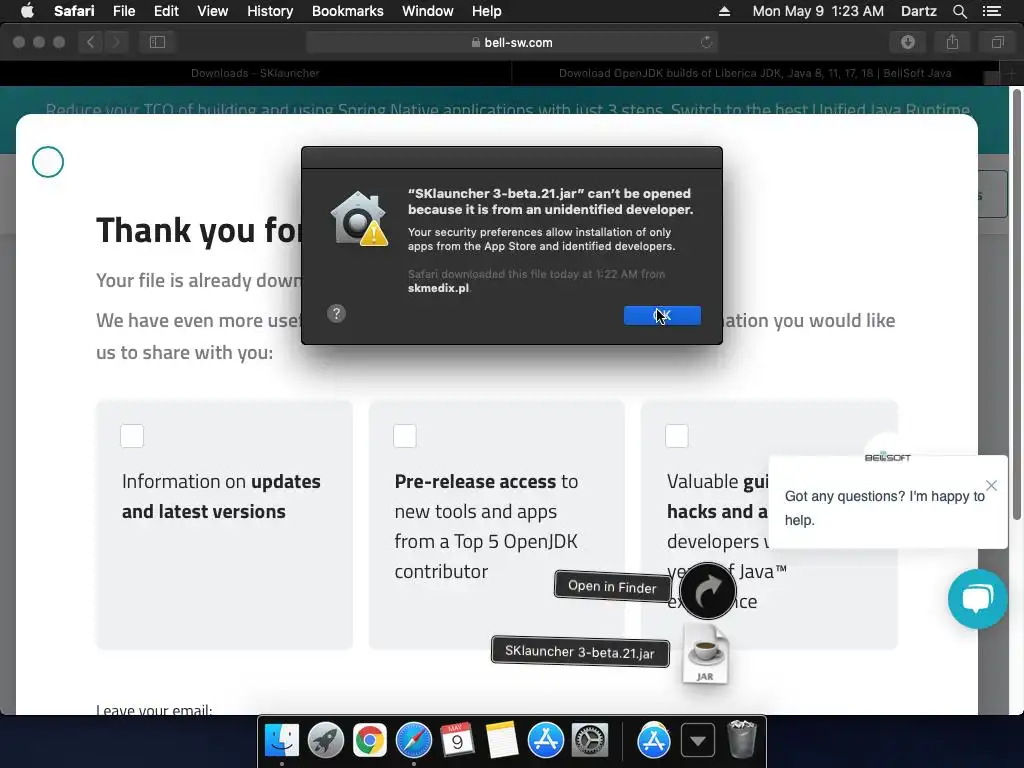Open the Safari menu
The image size is (1024, 768).
(74, 11)
